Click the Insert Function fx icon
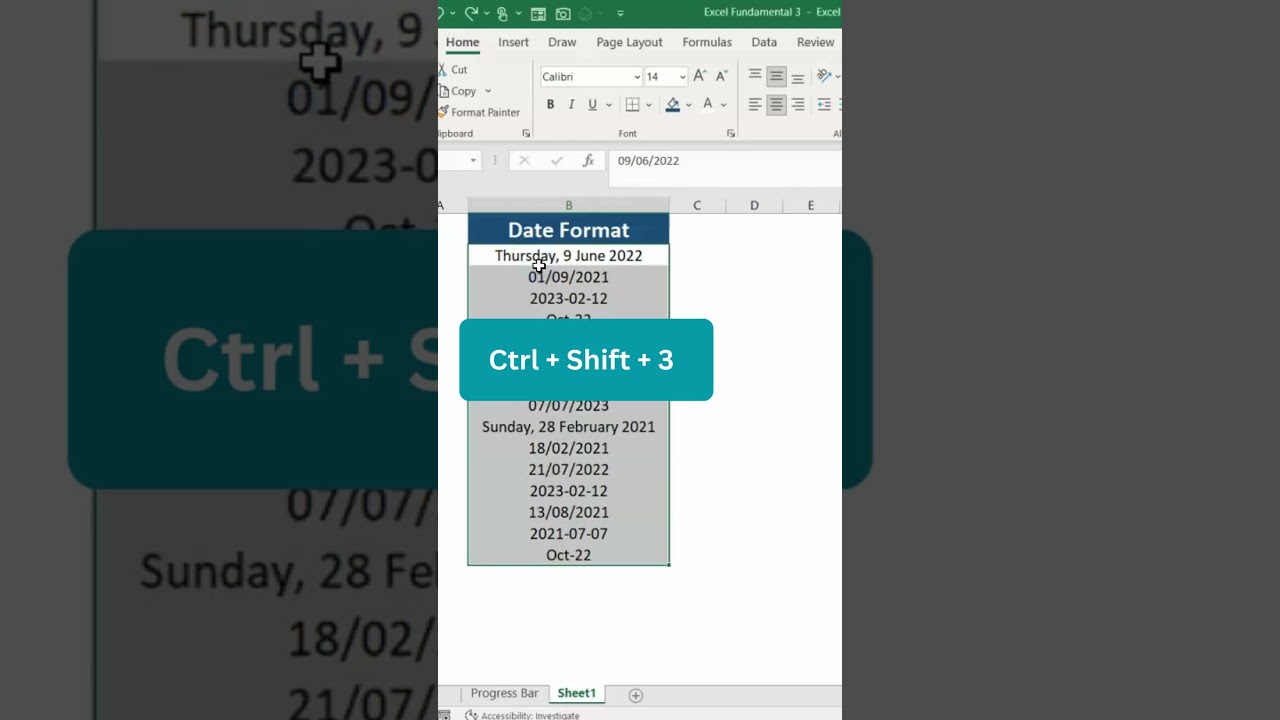1280x720 pixels. point(588,160)
